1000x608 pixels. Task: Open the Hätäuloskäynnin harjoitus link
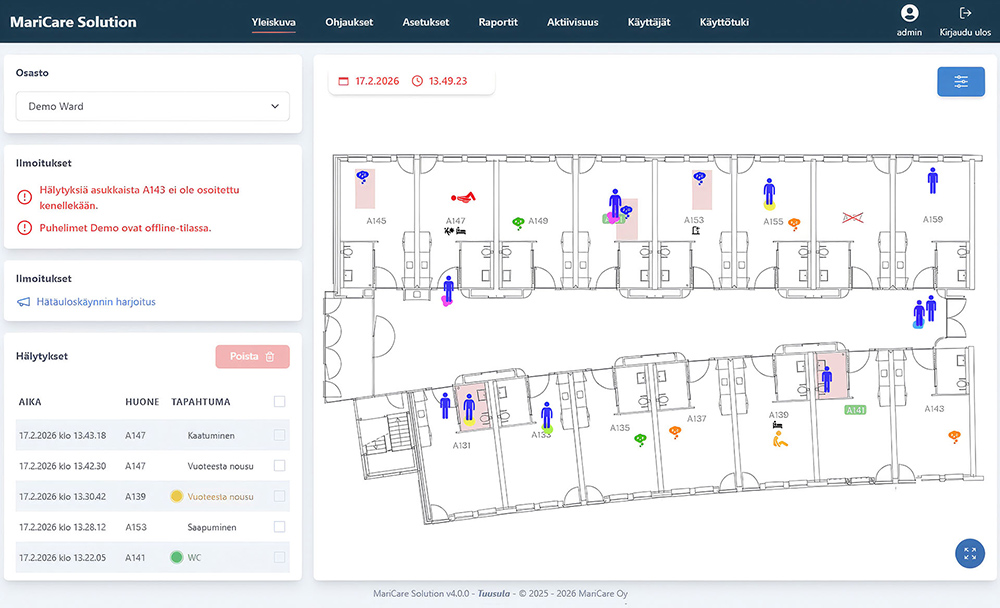[96, 301]
